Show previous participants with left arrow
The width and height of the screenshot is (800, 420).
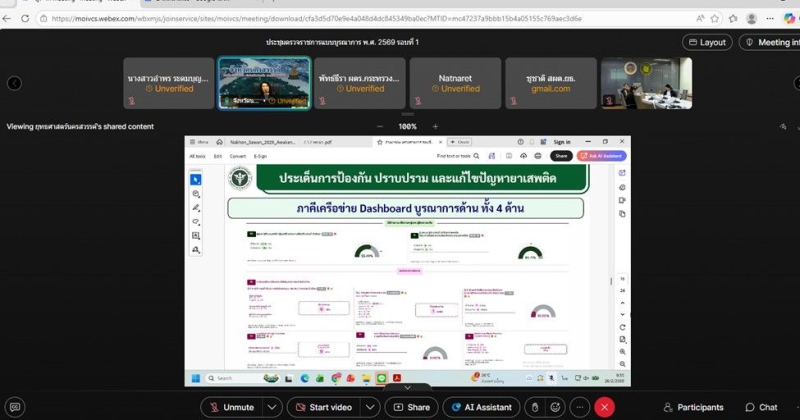14,83
